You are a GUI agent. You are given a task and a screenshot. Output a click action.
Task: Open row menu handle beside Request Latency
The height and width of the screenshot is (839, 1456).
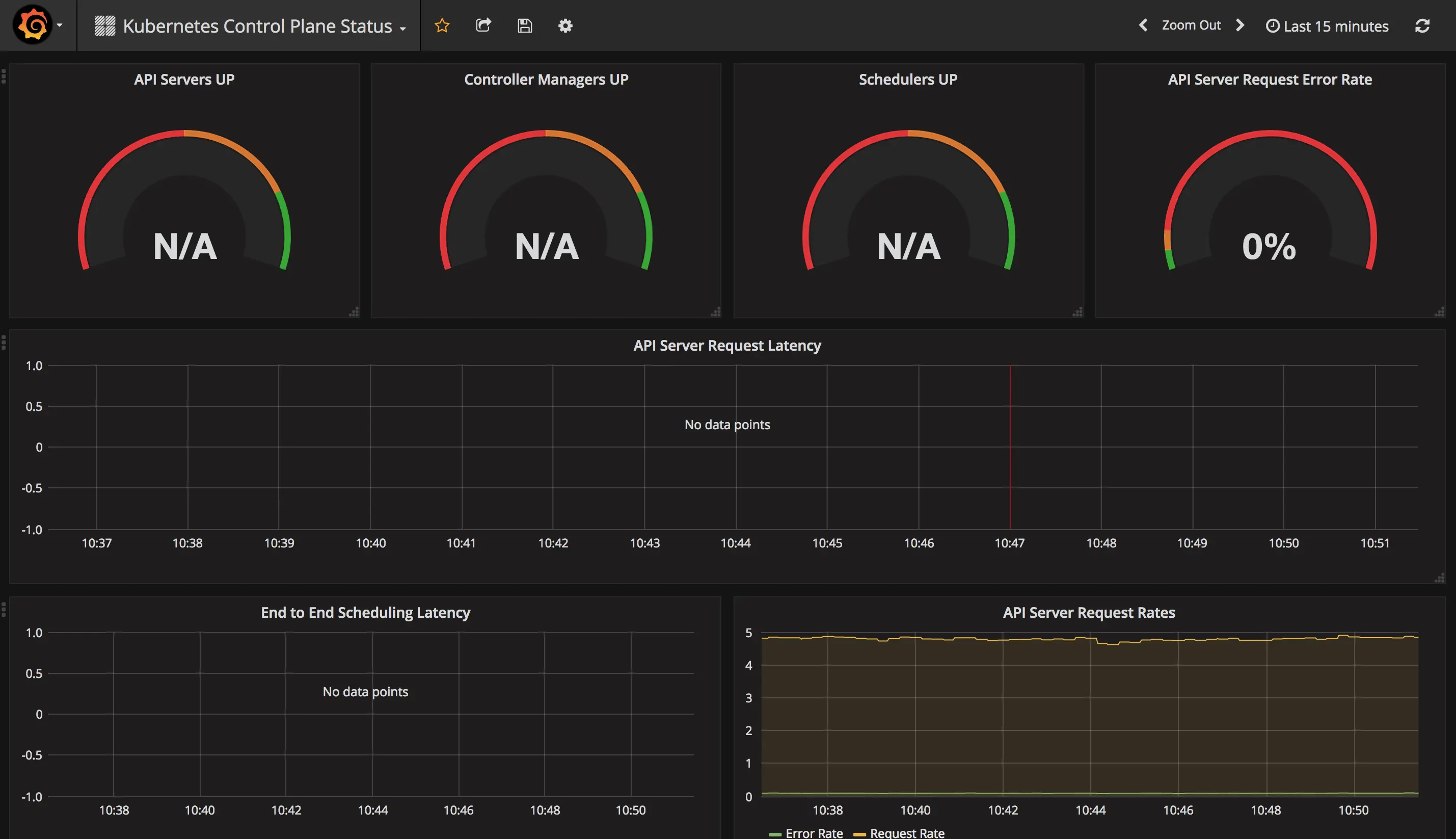tap(4, 343)
